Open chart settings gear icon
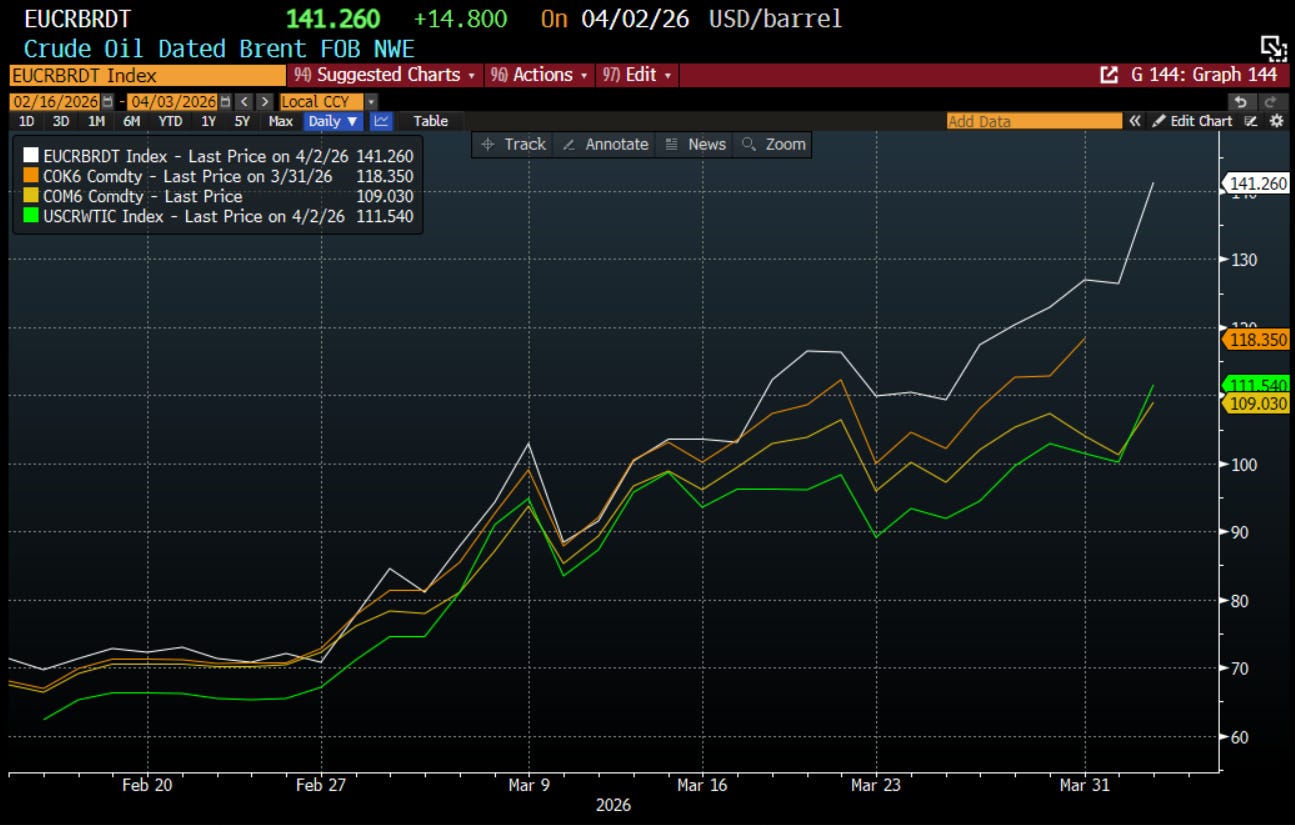 (1276, 121)
